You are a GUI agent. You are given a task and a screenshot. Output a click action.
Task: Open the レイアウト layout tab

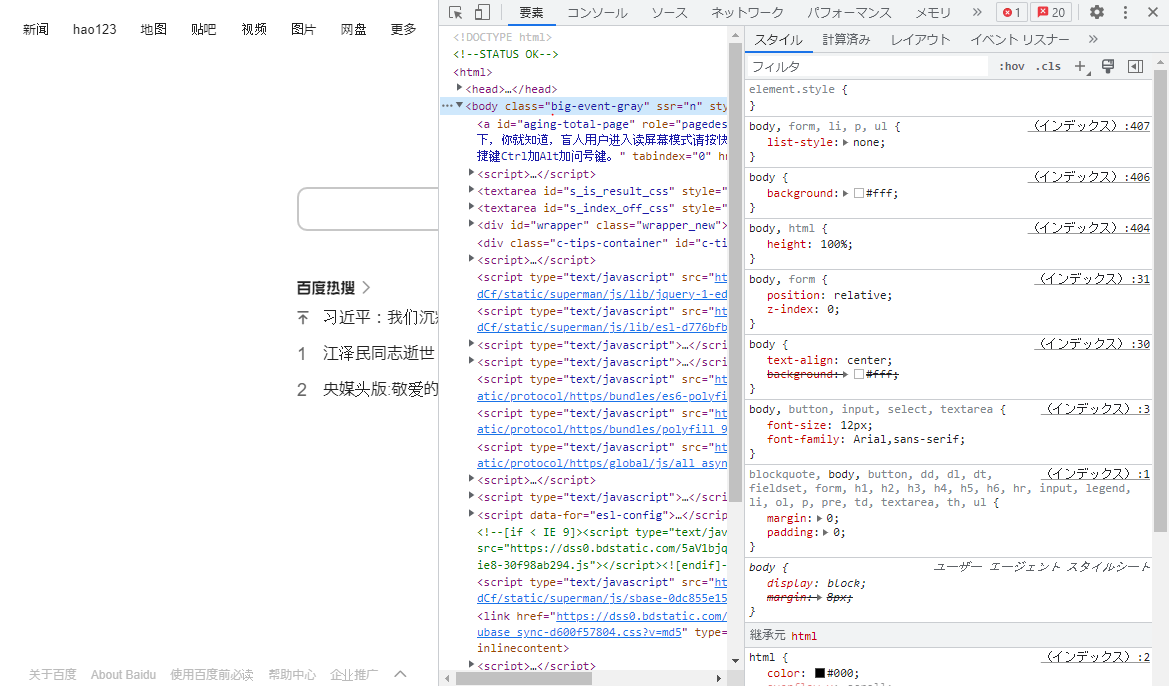pyautogui.click(x=921, y=40)
